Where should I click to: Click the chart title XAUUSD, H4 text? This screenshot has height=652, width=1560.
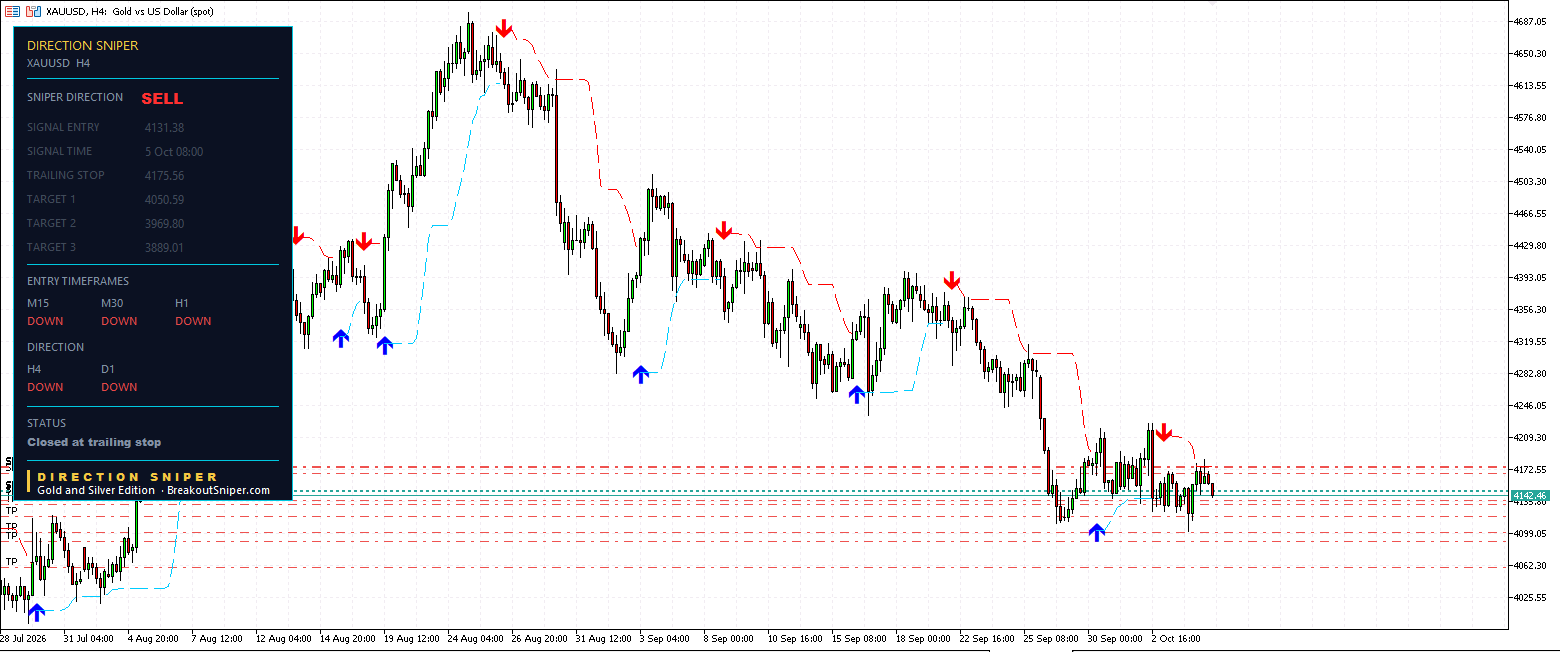tap(75, 10)
